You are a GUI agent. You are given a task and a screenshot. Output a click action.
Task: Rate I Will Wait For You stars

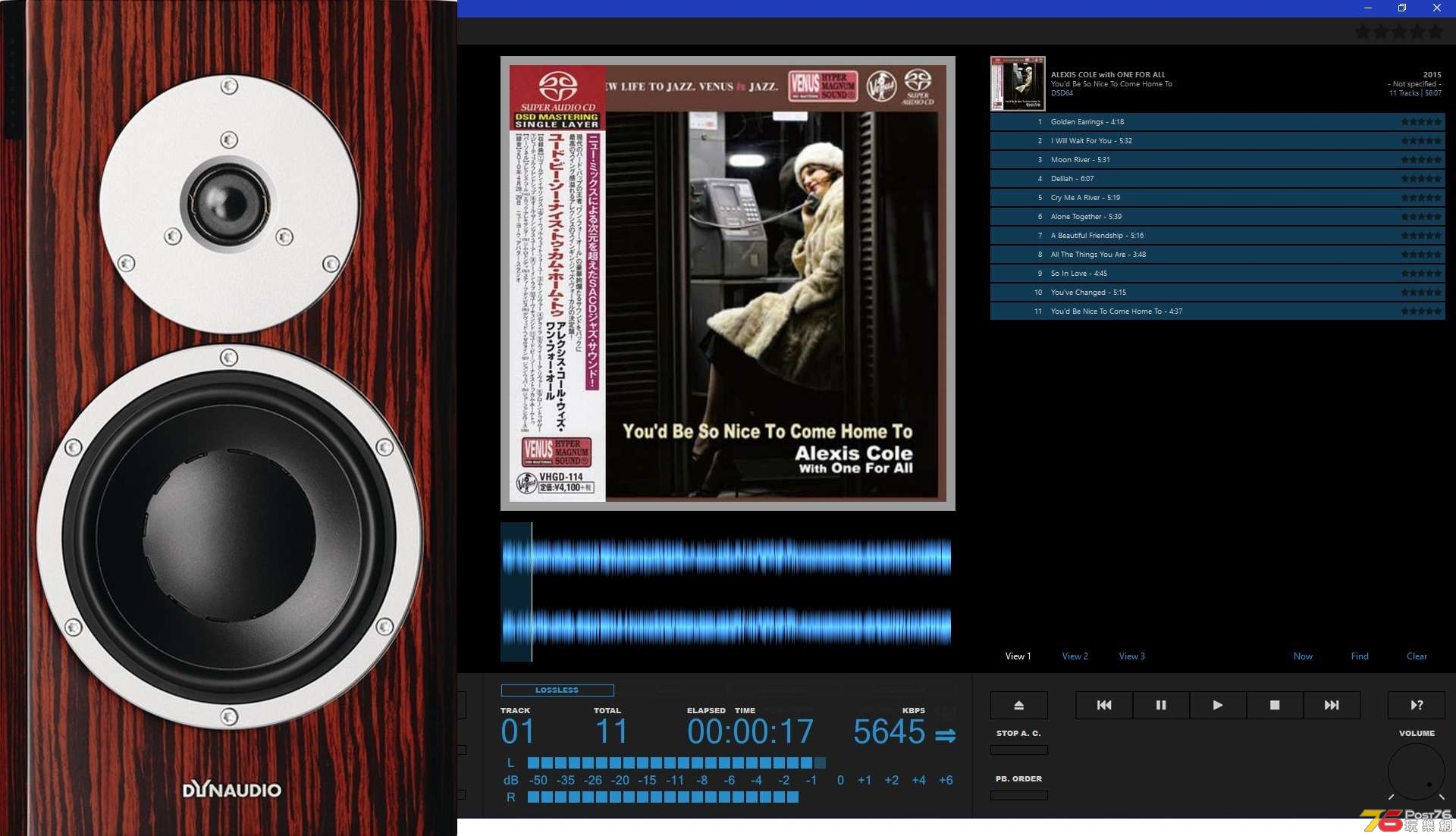pos(1421,140)
